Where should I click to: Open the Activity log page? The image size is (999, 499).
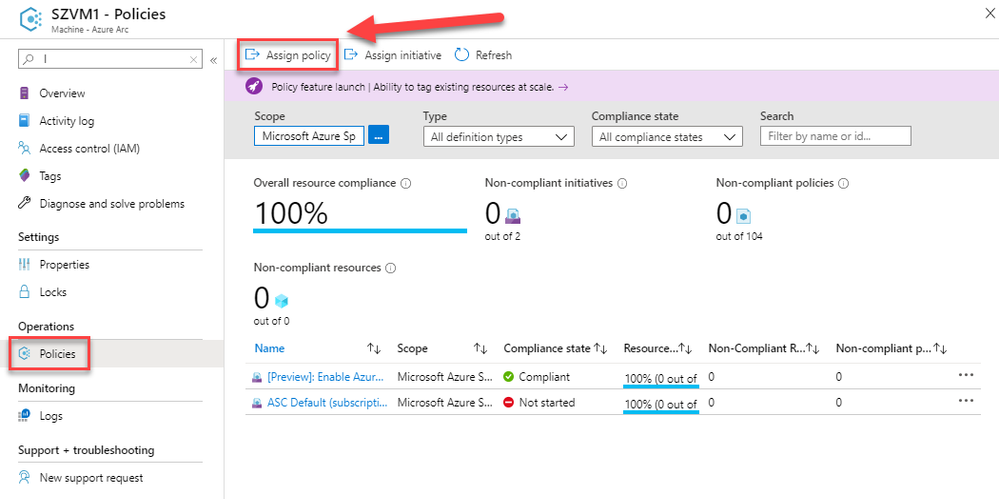coord(66,121)
